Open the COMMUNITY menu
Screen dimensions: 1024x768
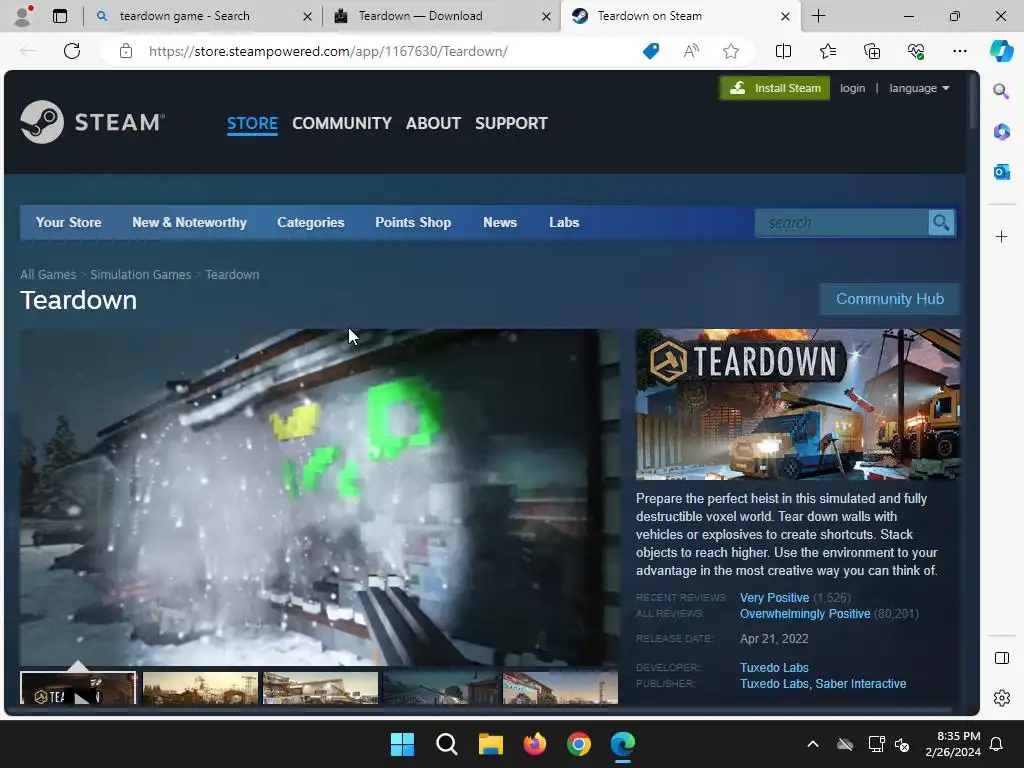342,123
